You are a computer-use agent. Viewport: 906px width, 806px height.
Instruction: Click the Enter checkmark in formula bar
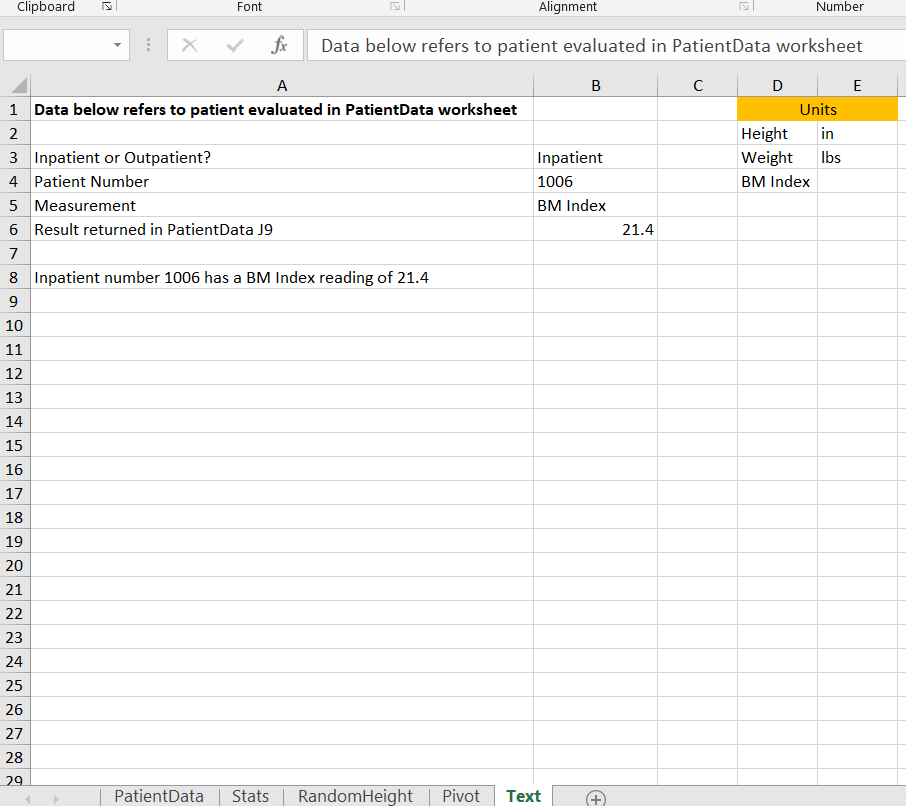235,45
